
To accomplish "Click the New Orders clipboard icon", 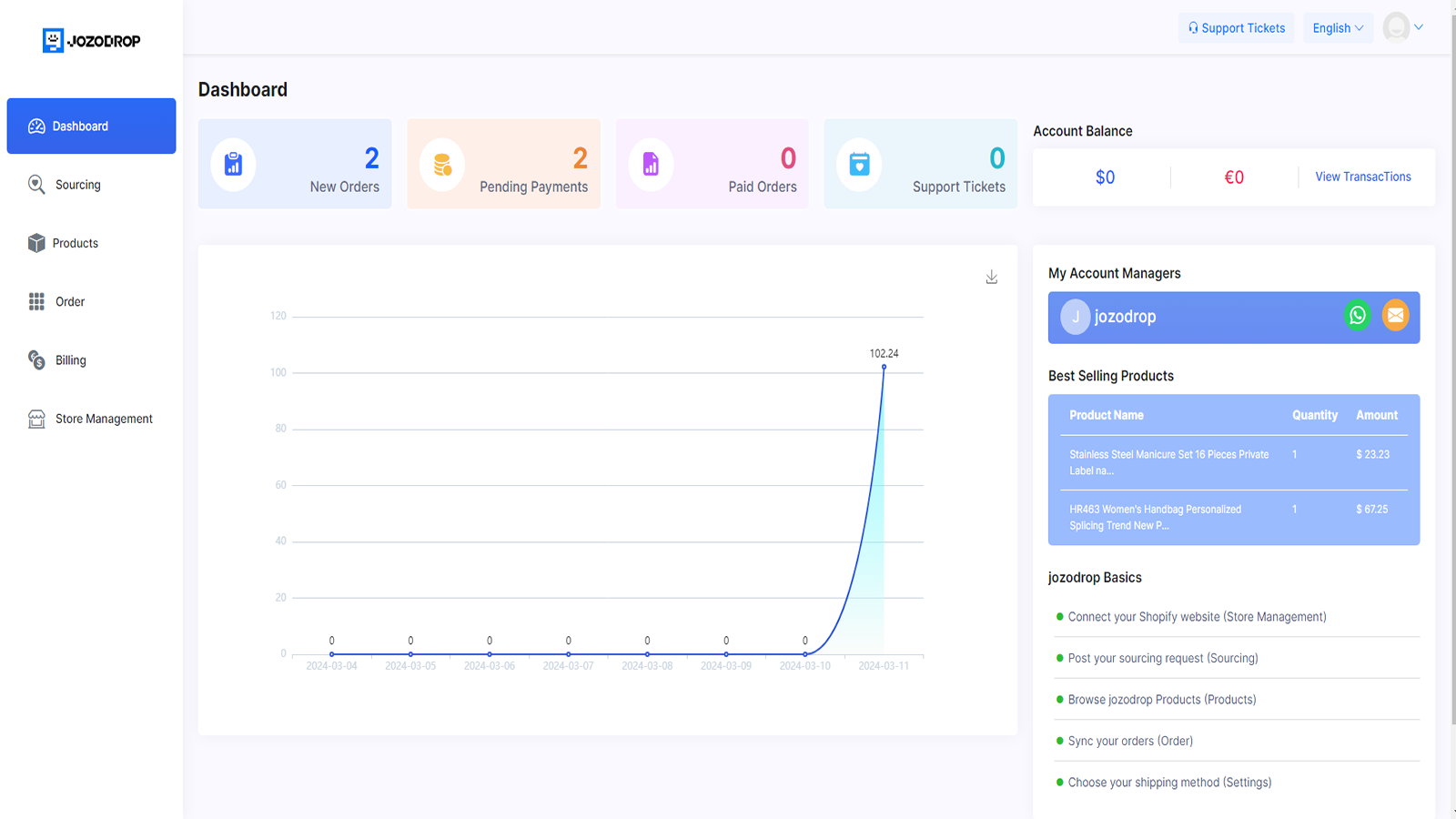I will (234, 164).
